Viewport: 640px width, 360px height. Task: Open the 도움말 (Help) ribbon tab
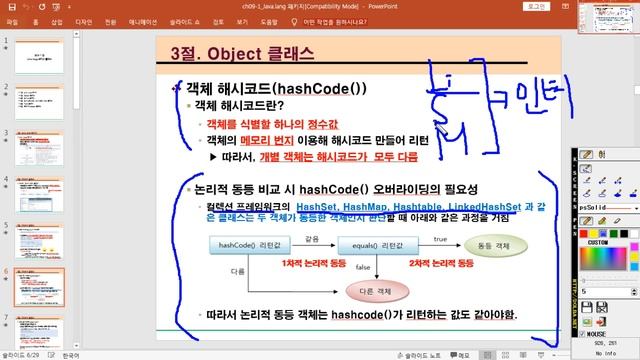click(x=269, y=22)
